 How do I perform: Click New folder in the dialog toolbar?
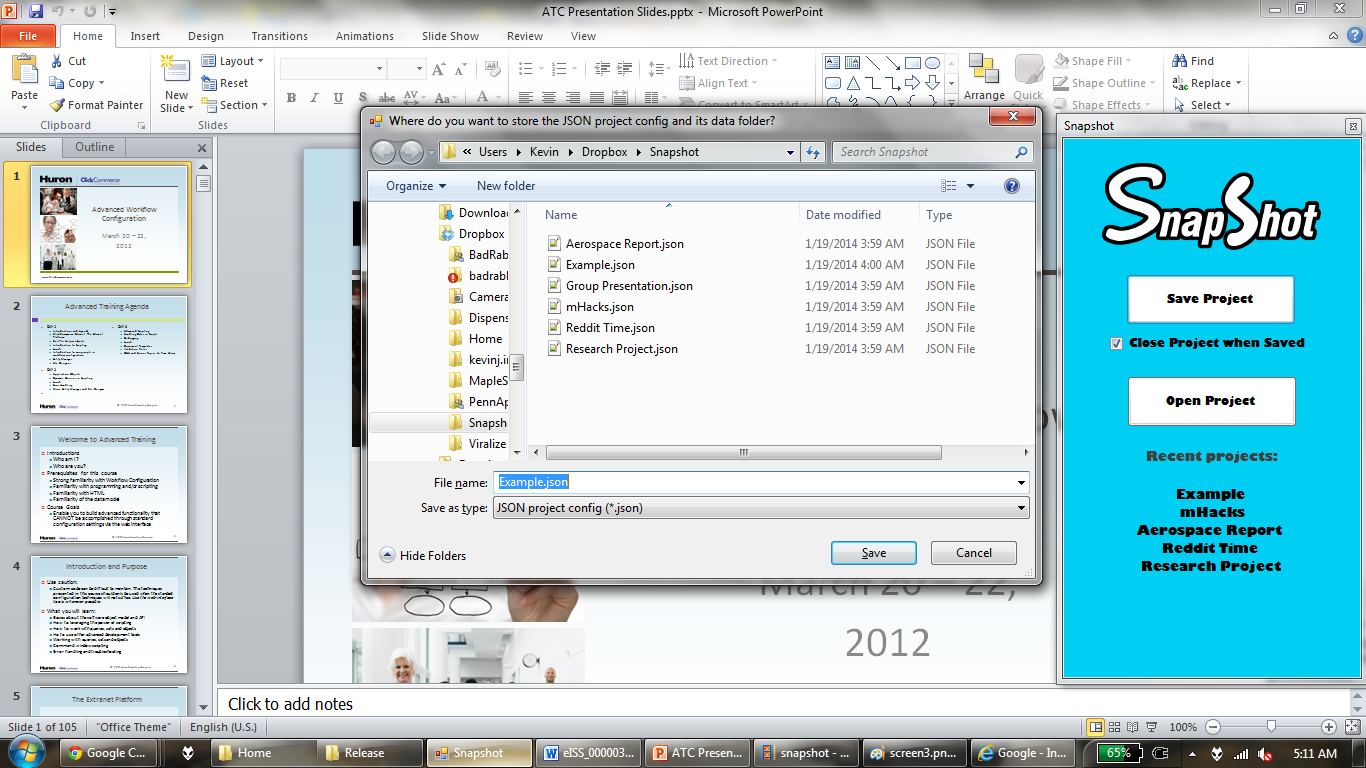(506, 186)
